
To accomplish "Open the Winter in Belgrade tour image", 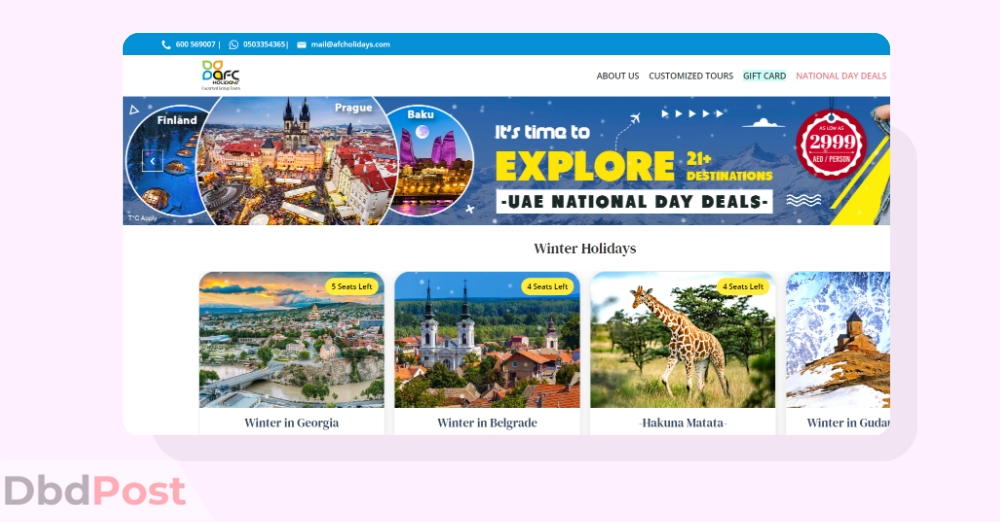I will point(487,340).
